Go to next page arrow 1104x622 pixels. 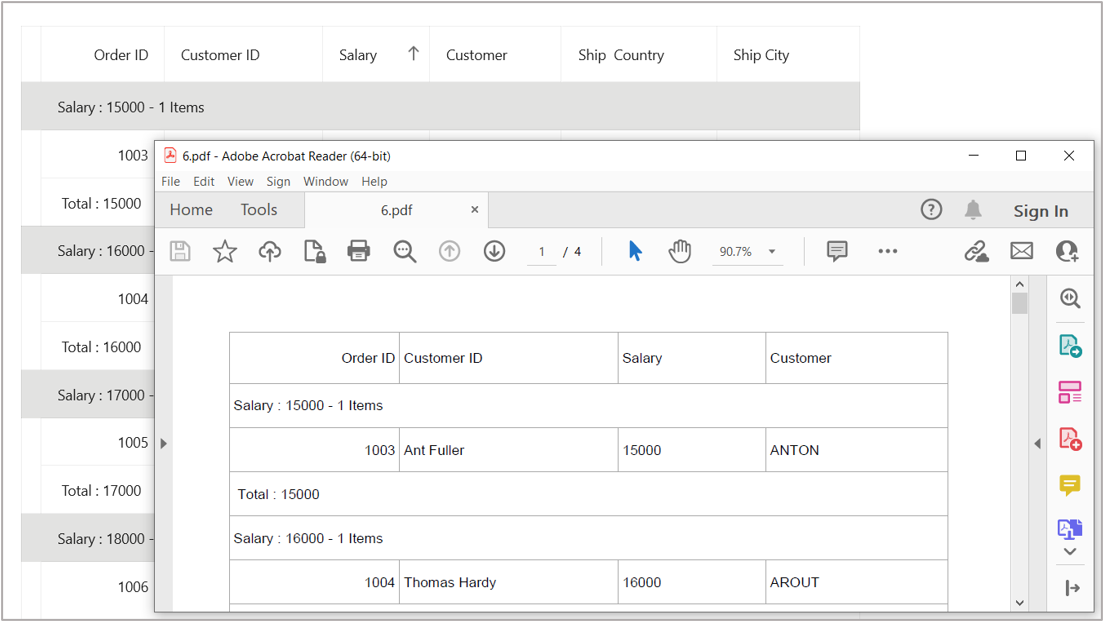[x=494, y=251]
